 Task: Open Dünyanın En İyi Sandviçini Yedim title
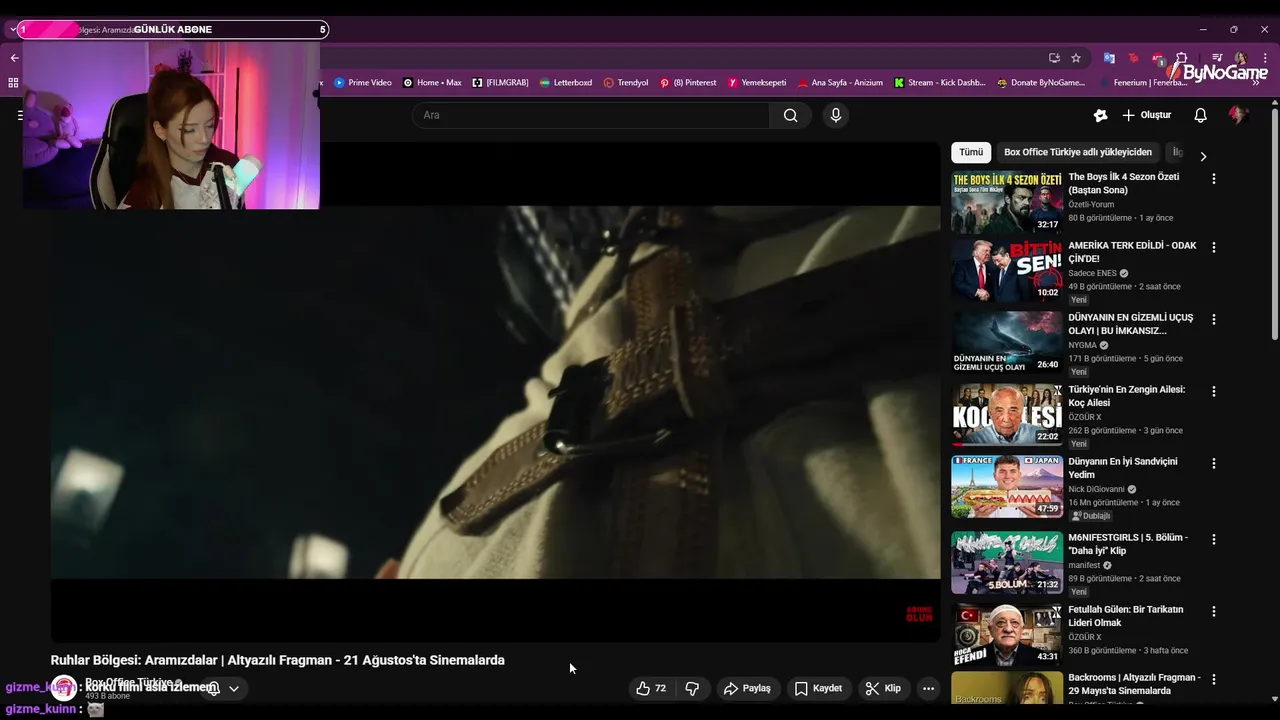coord(1123,468)
